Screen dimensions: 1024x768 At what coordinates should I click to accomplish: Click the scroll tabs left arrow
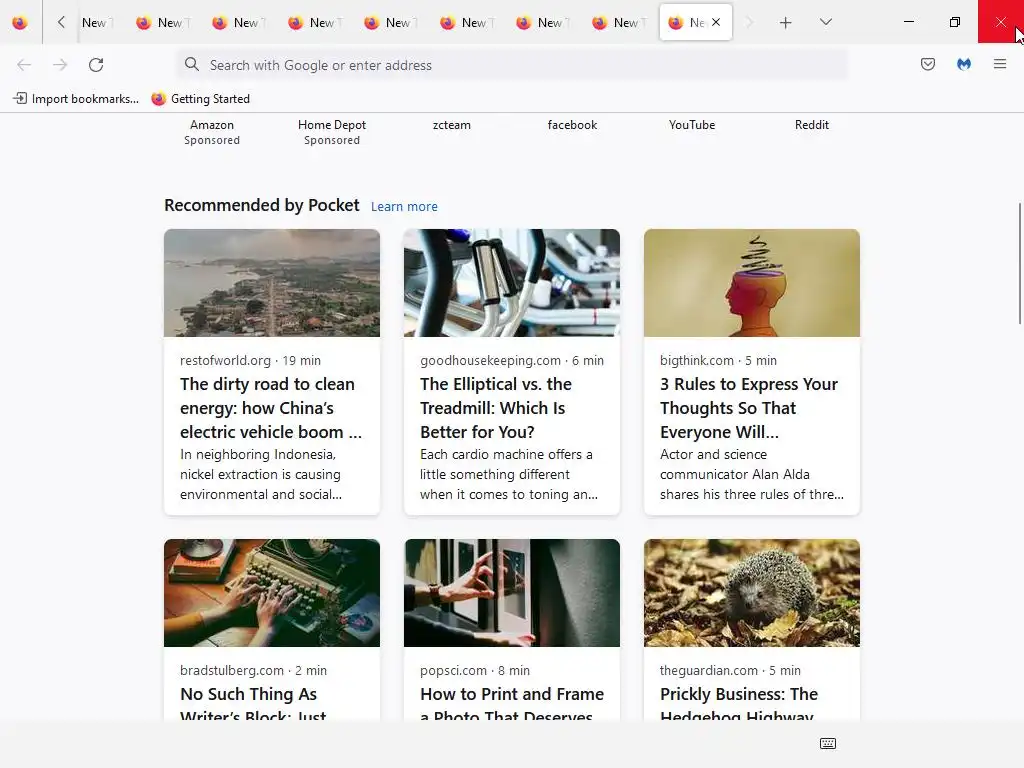click(61, 22)
